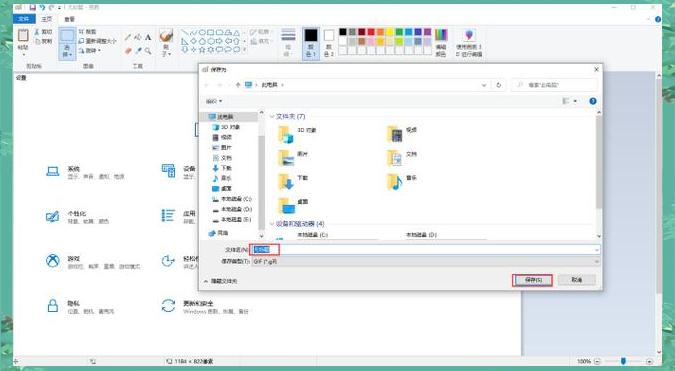
Task: Click Paint Help icon at top right
Action: 658,19
